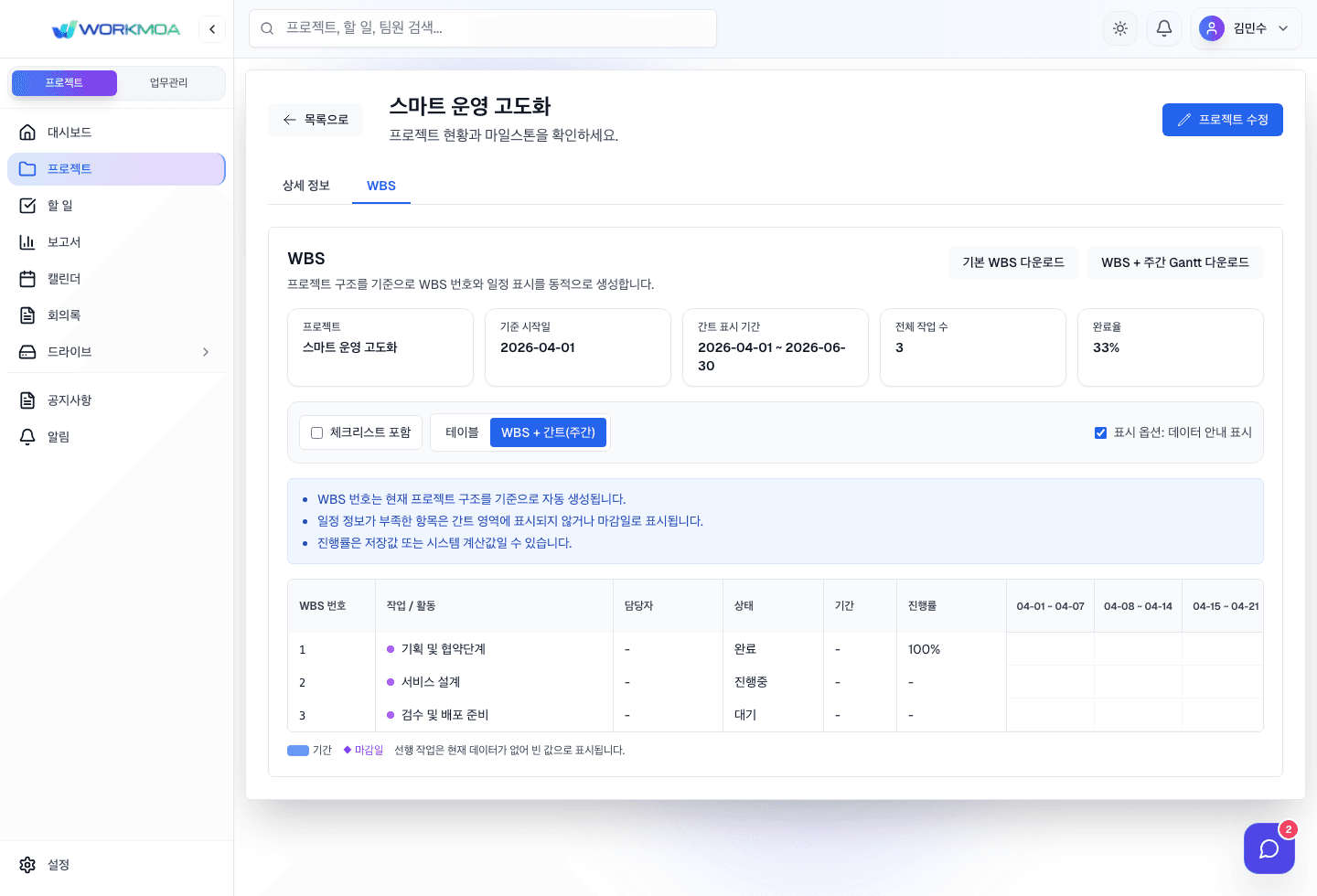This screenshot has height=896, width=1317.
Task: Click the 캘린더 calendar icon
Action: (x=27, y=279)
